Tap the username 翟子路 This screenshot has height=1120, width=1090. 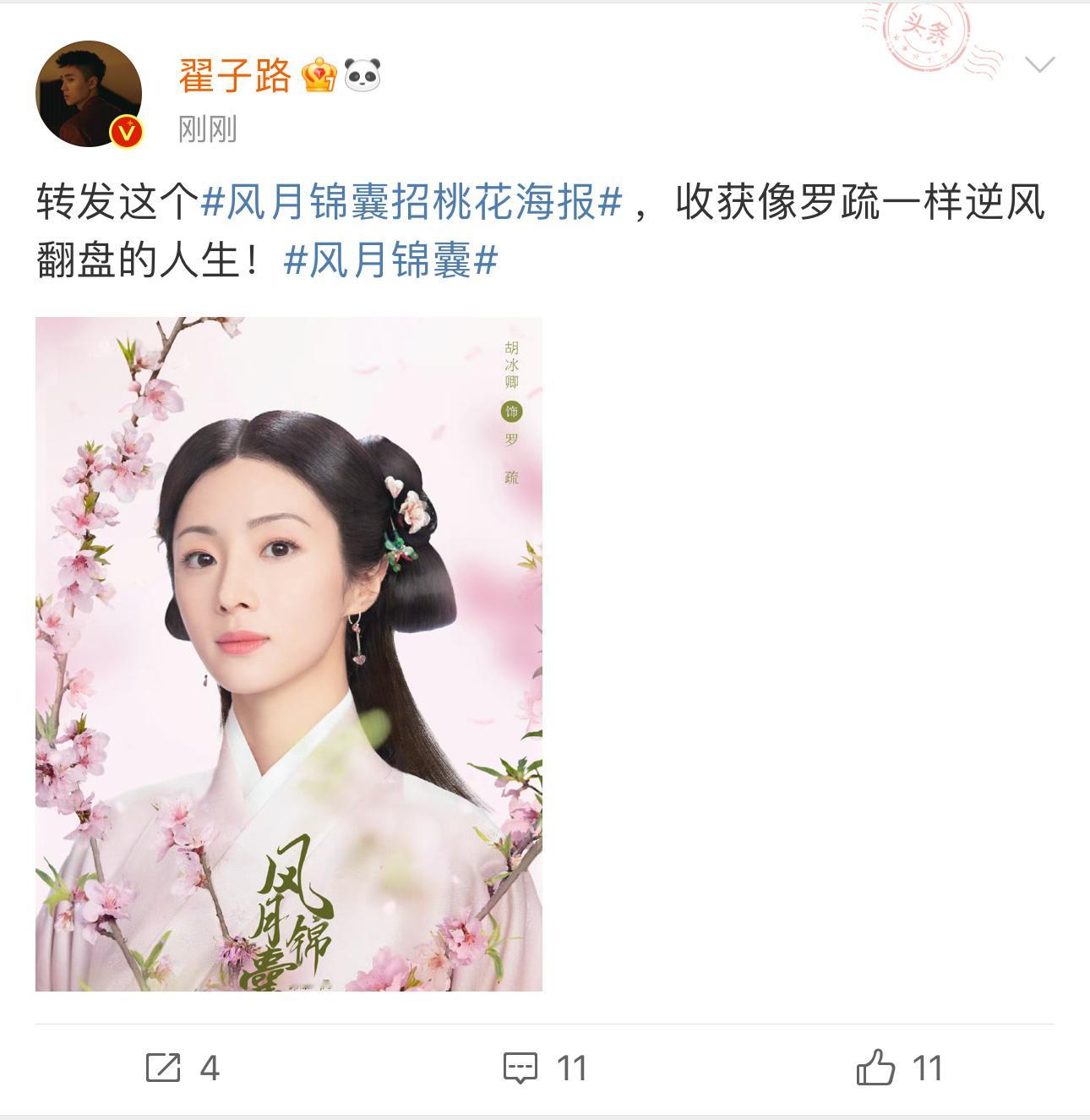235,76
